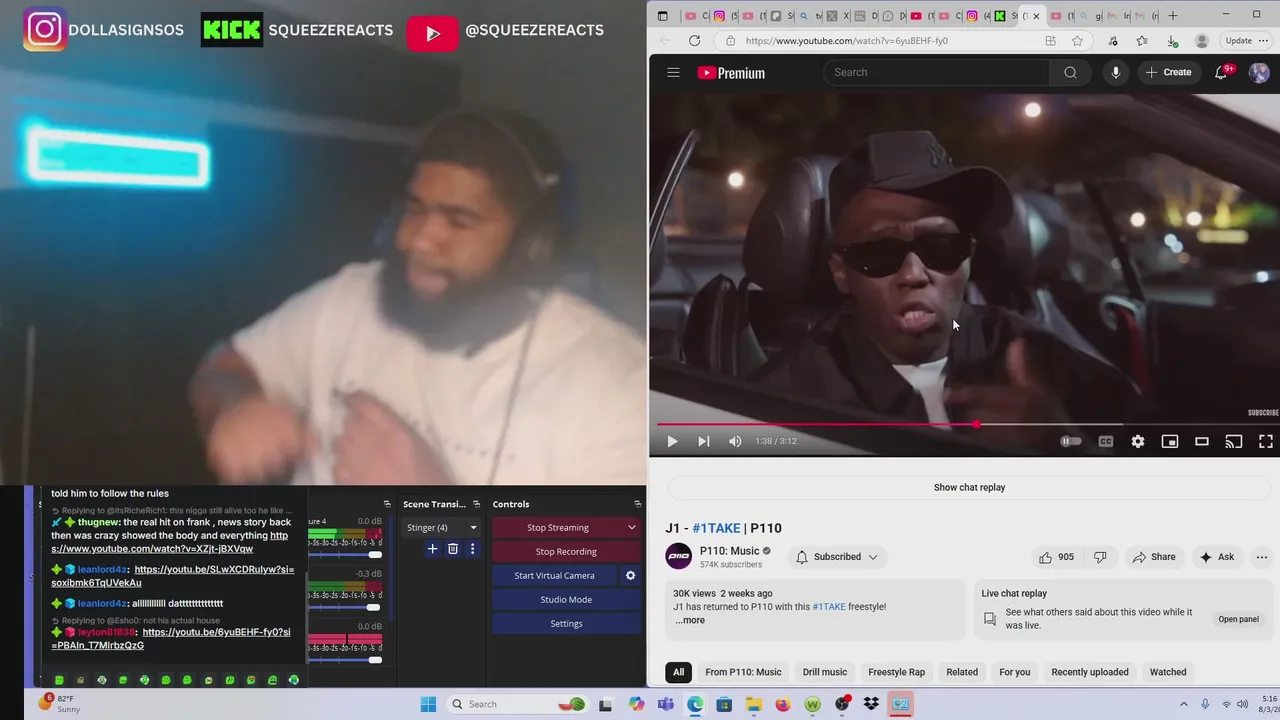The height and width of the screenshot is (720, 1280).
Task: Open browser downloads icon
Action: click(x=1172, y=41)
